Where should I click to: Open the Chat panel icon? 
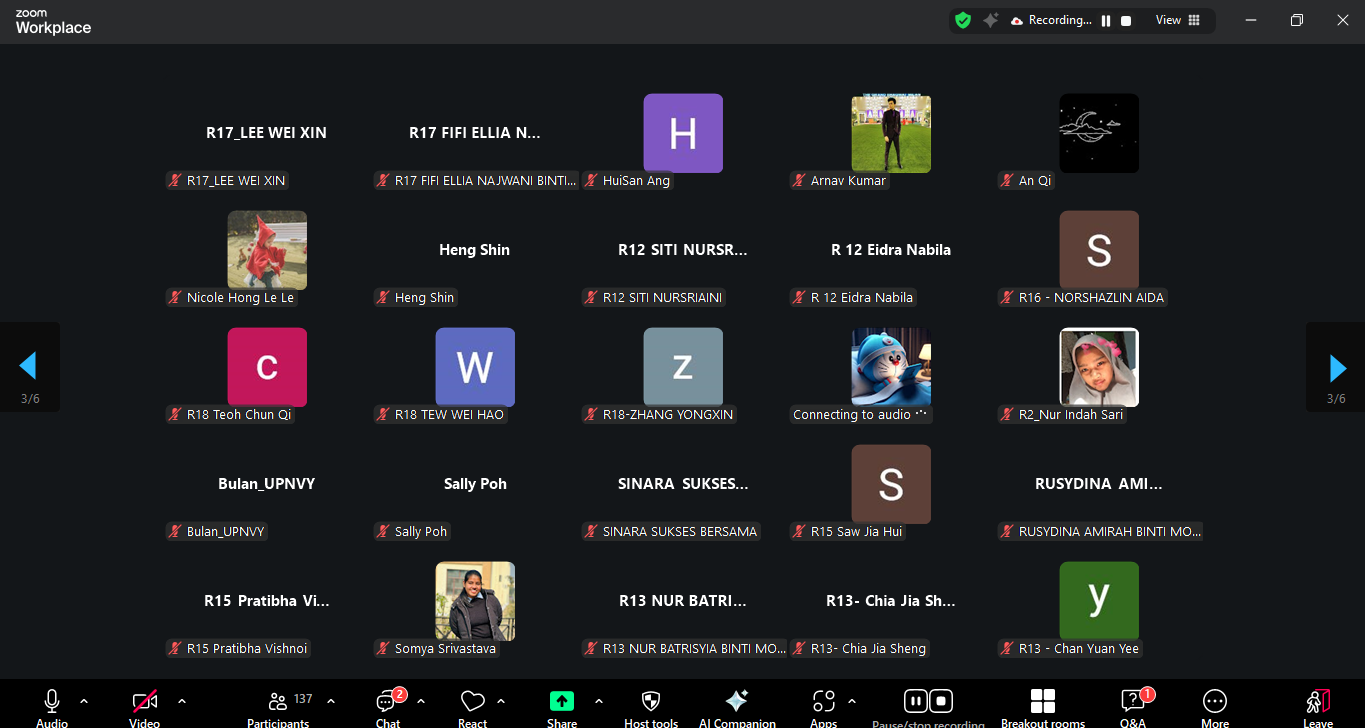tap(386, 702)
